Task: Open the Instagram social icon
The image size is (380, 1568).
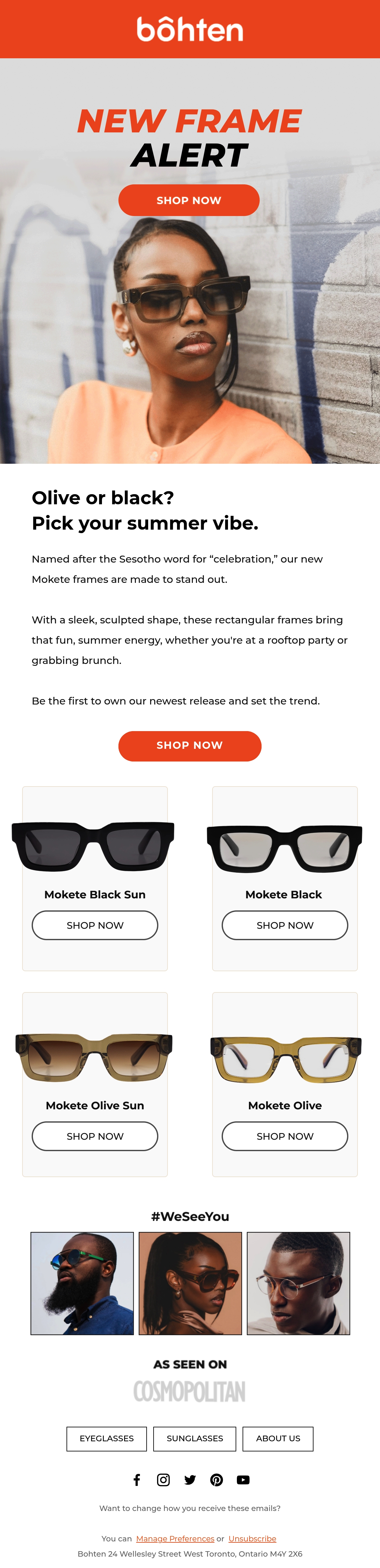Action: (x=163, y=1479)
